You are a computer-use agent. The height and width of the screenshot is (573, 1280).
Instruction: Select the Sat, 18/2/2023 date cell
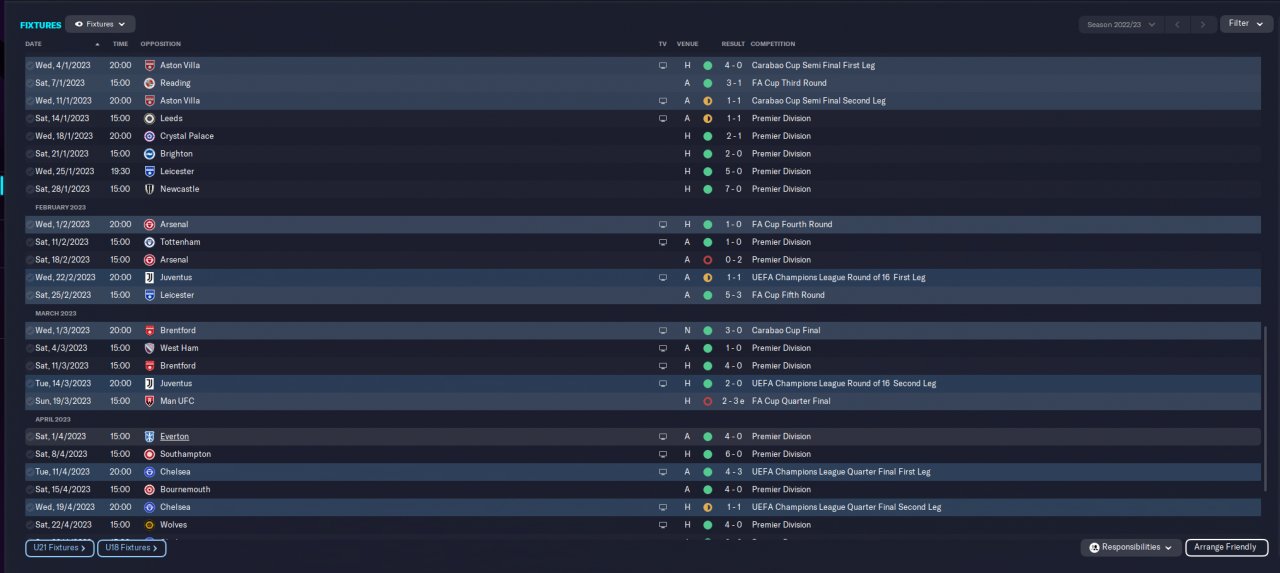point(62,260)
